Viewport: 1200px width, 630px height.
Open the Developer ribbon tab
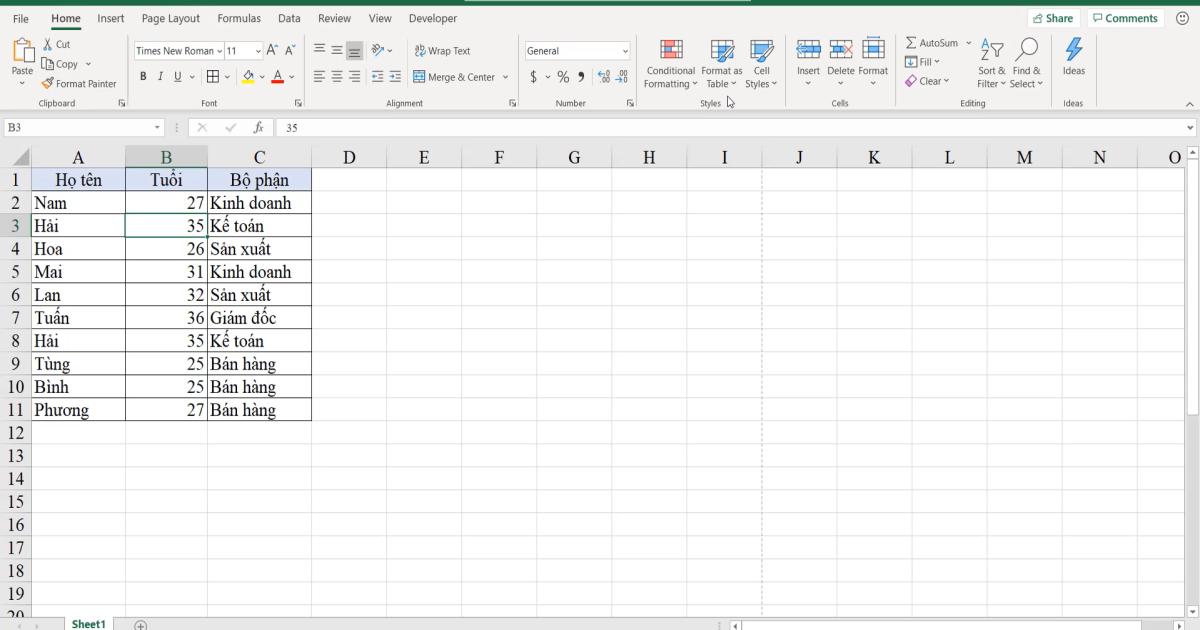(432, 18)
